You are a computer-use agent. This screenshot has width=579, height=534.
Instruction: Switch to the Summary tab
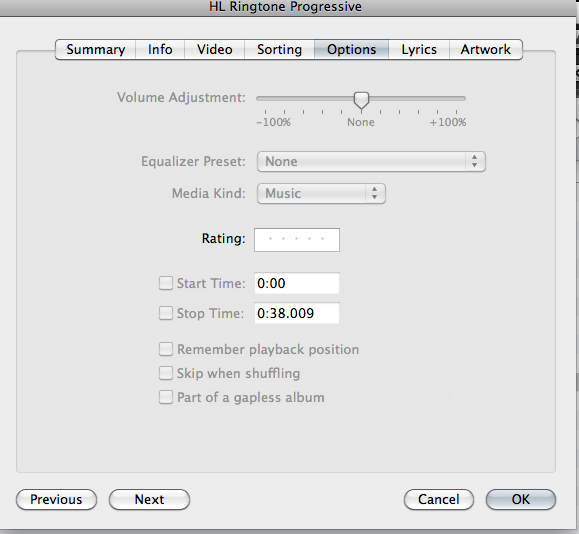[x=96, y=49]
